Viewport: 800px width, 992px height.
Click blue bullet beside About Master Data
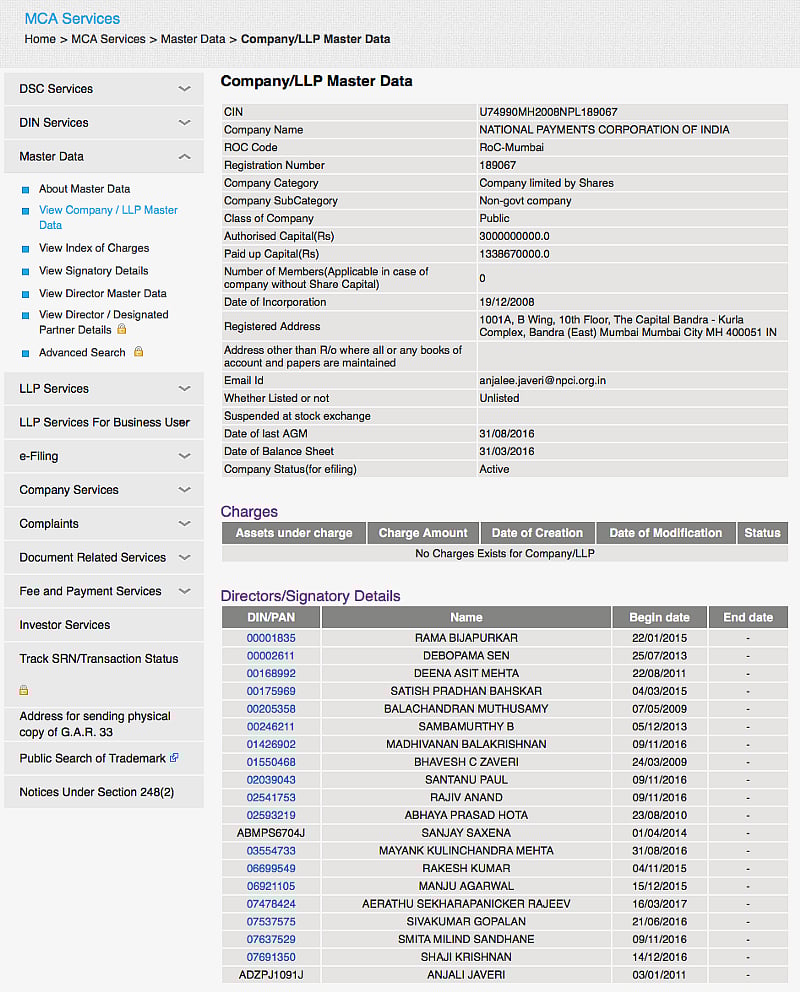tap(26, 189)
